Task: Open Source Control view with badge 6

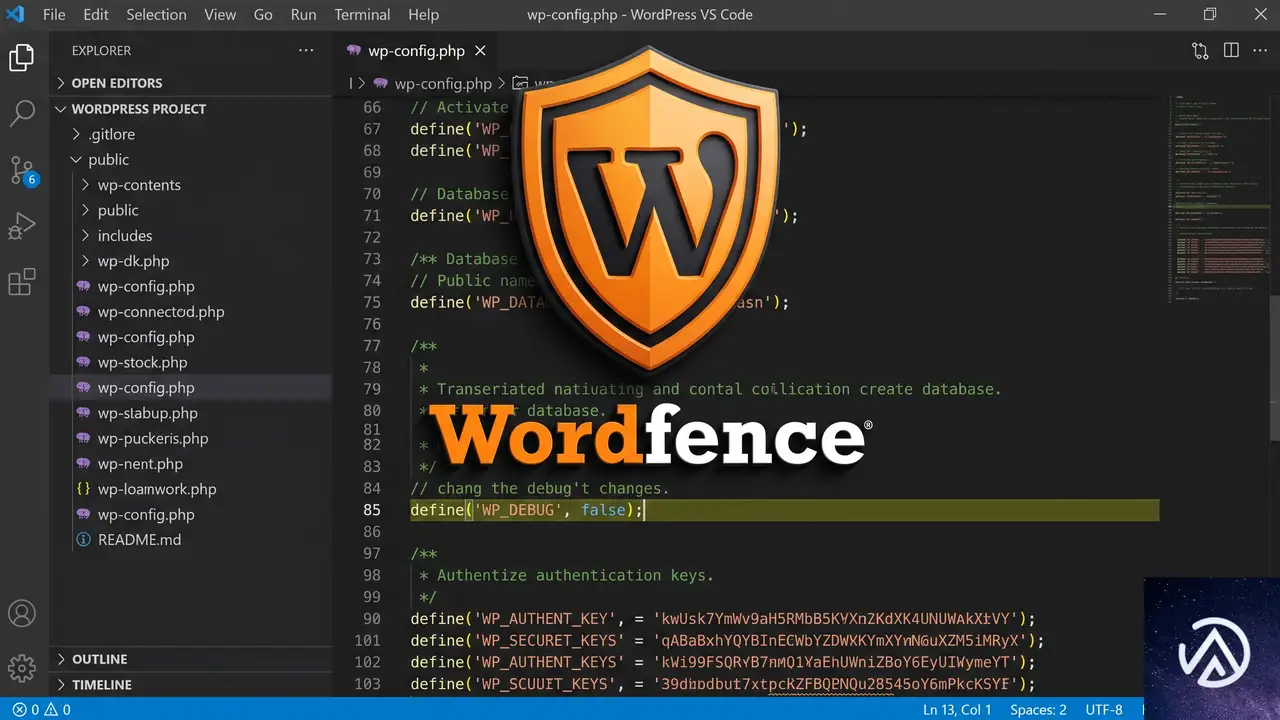Action: coord(23,171)
